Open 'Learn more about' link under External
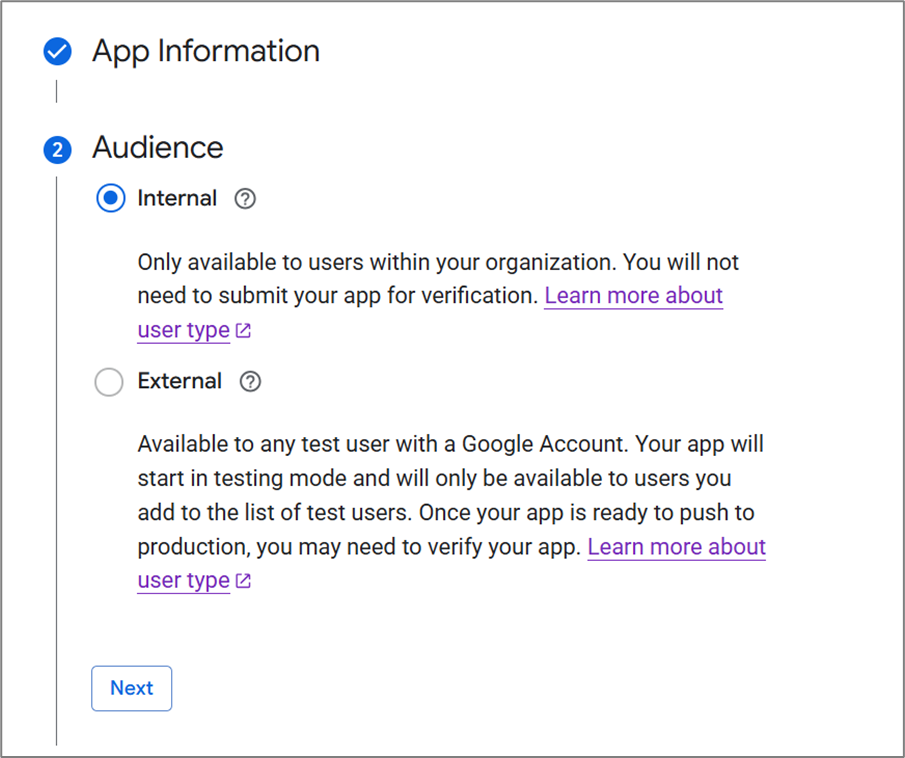Viewport: 905px width, 758px height. click(x=676, y=547)
